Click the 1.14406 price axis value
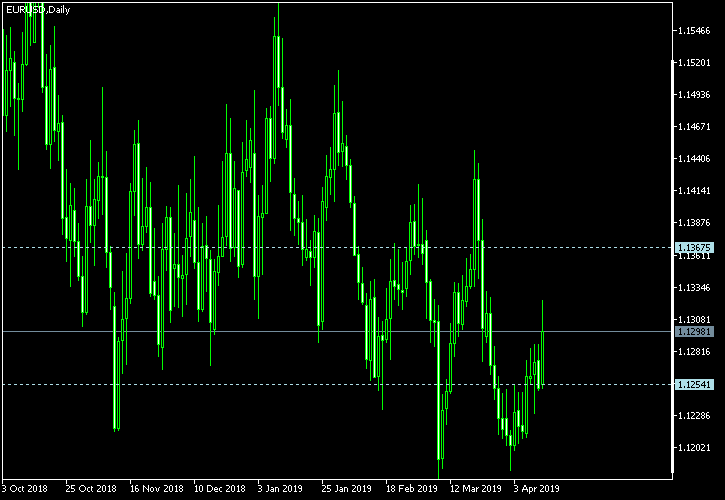Viewport: 725px width, 500px height. tap(694, 159)
